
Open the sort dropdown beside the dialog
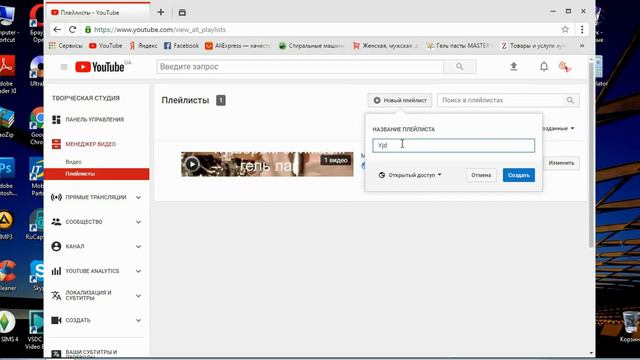point(558,129)
